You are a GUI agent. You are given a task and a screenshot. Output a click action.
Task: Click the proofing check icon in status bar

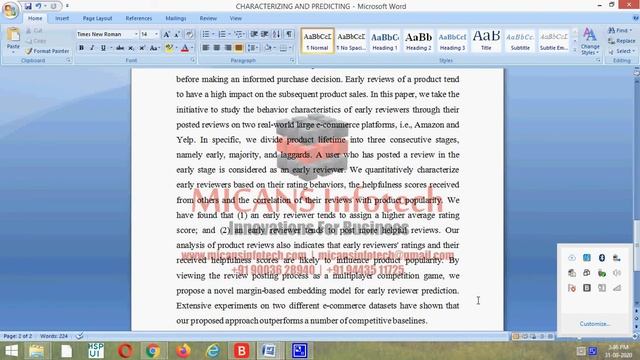[x=80, y=336]
